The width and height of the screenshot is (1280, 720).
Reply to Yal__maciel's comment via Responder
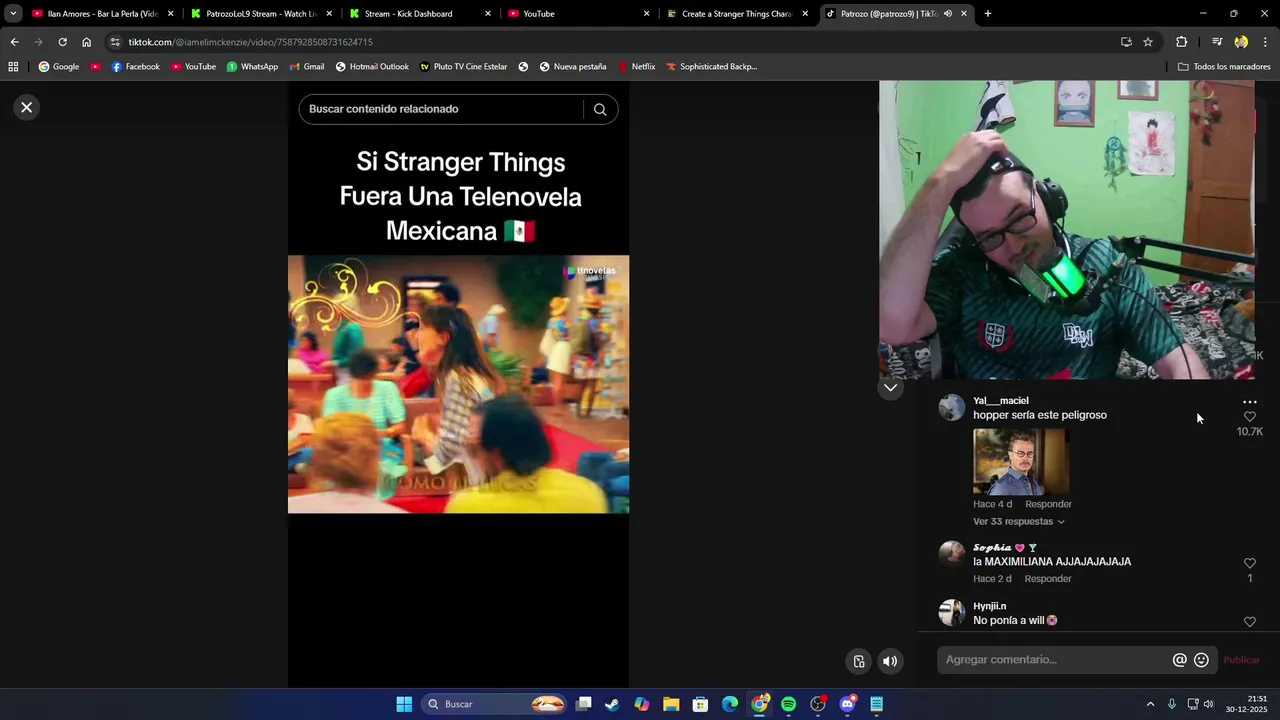click(1048, 504)
